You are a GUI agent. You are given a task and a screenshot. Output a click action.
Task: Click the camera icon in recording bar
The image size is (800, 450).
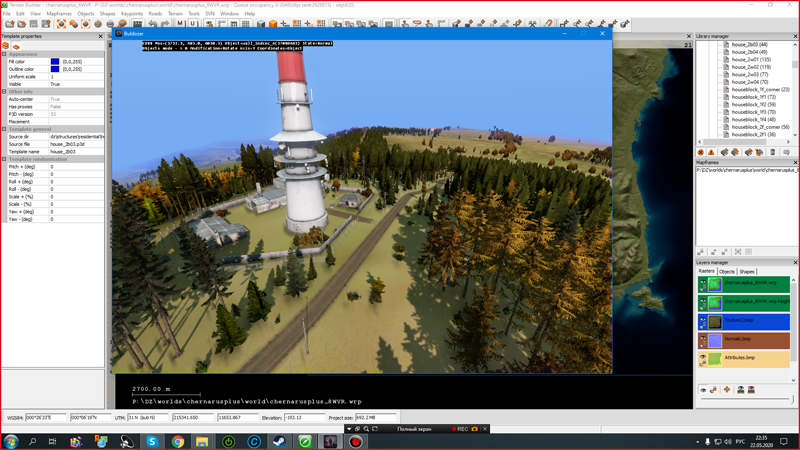point(474,429)
